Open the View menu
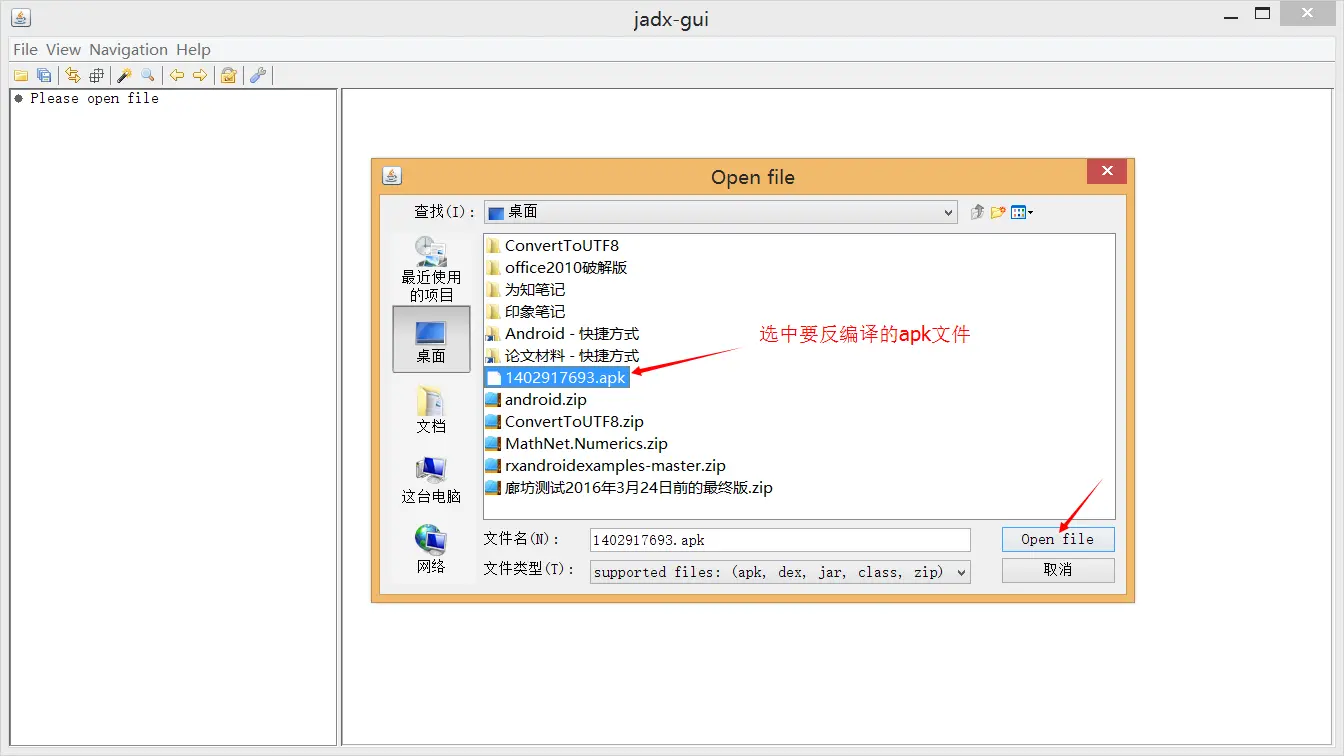 coord(63,49)
